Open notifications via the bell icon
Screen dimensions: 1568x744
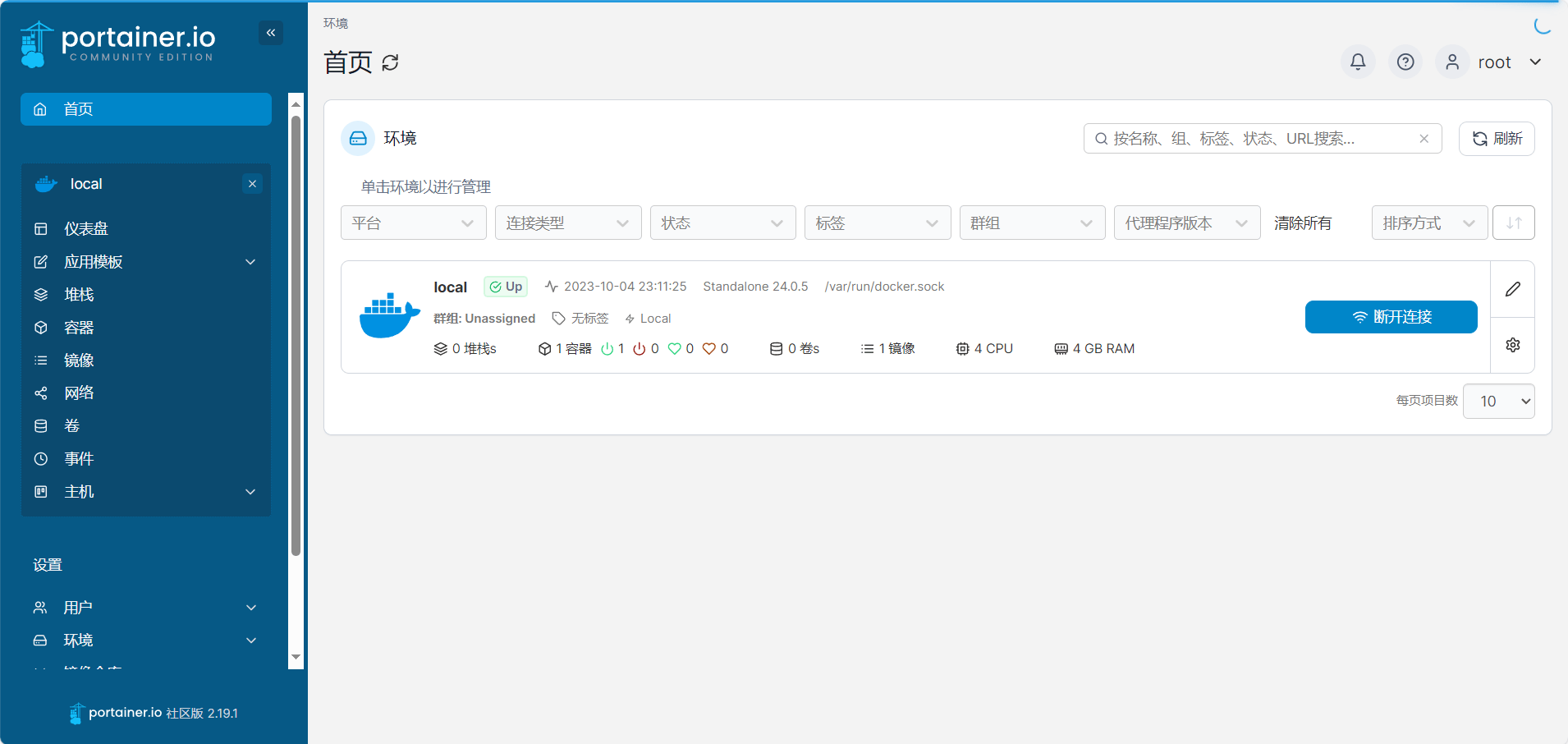coord(1357,62)
